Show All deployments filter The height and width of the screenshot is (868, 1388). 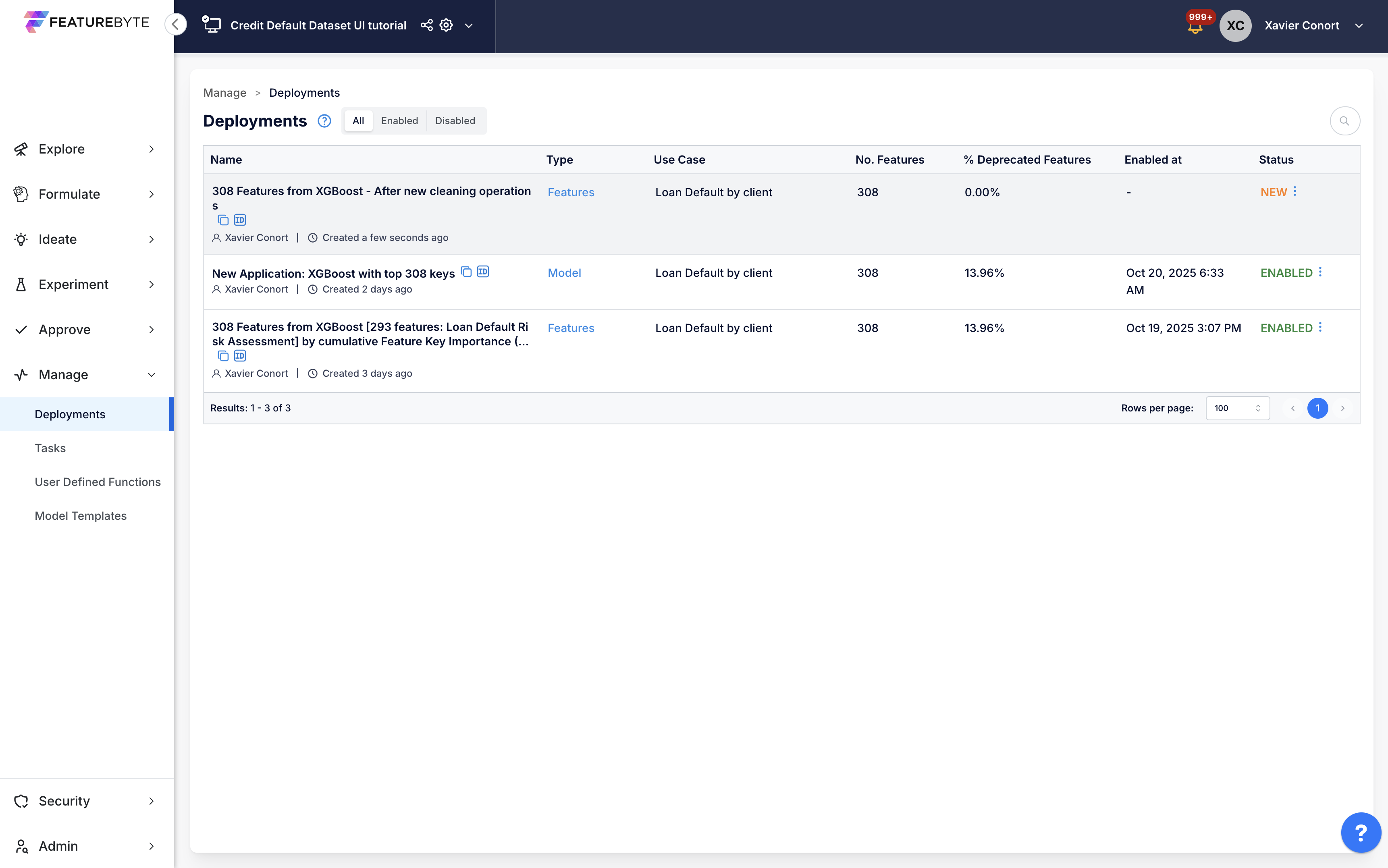click(x=358, y=121)
